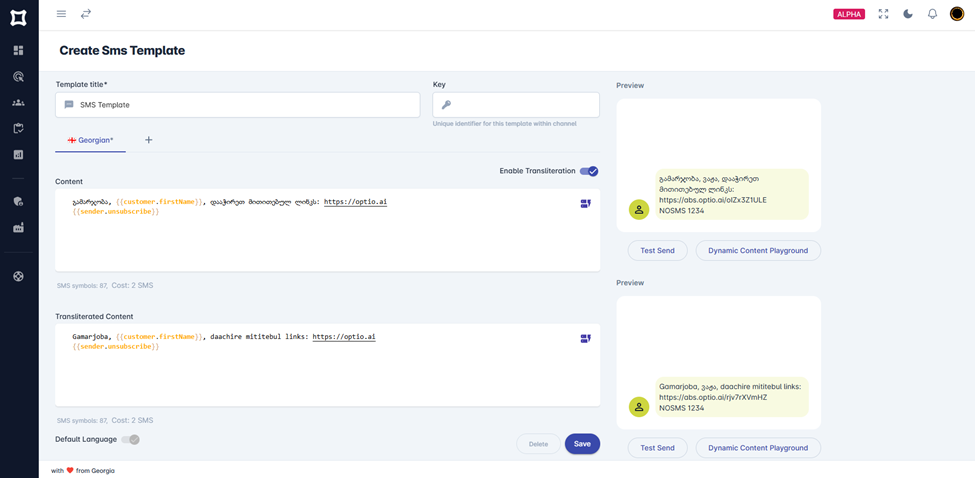
Task: Click the Delete button
Action: (538, 444)
